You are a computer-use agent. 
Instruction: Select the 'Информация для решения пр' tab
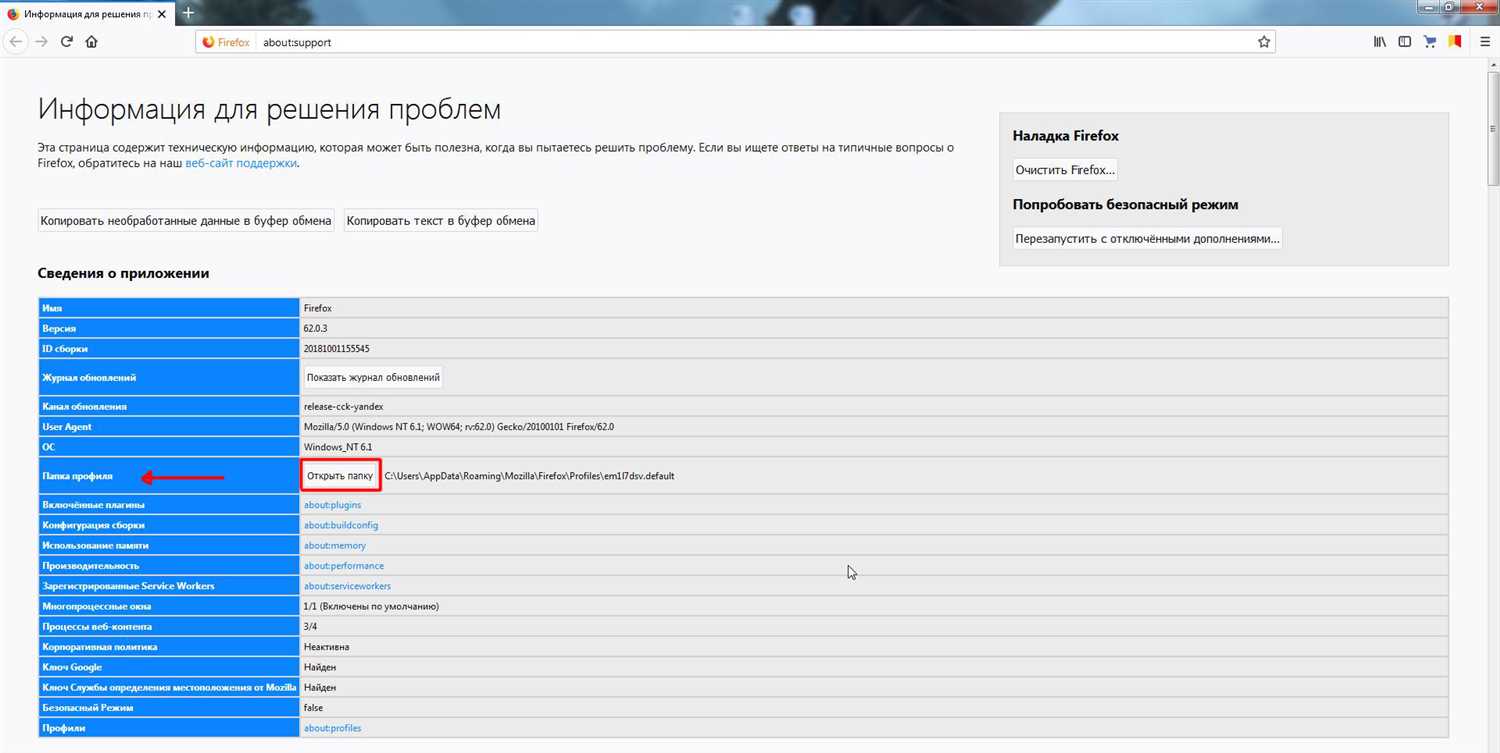[x=88, y=14]
